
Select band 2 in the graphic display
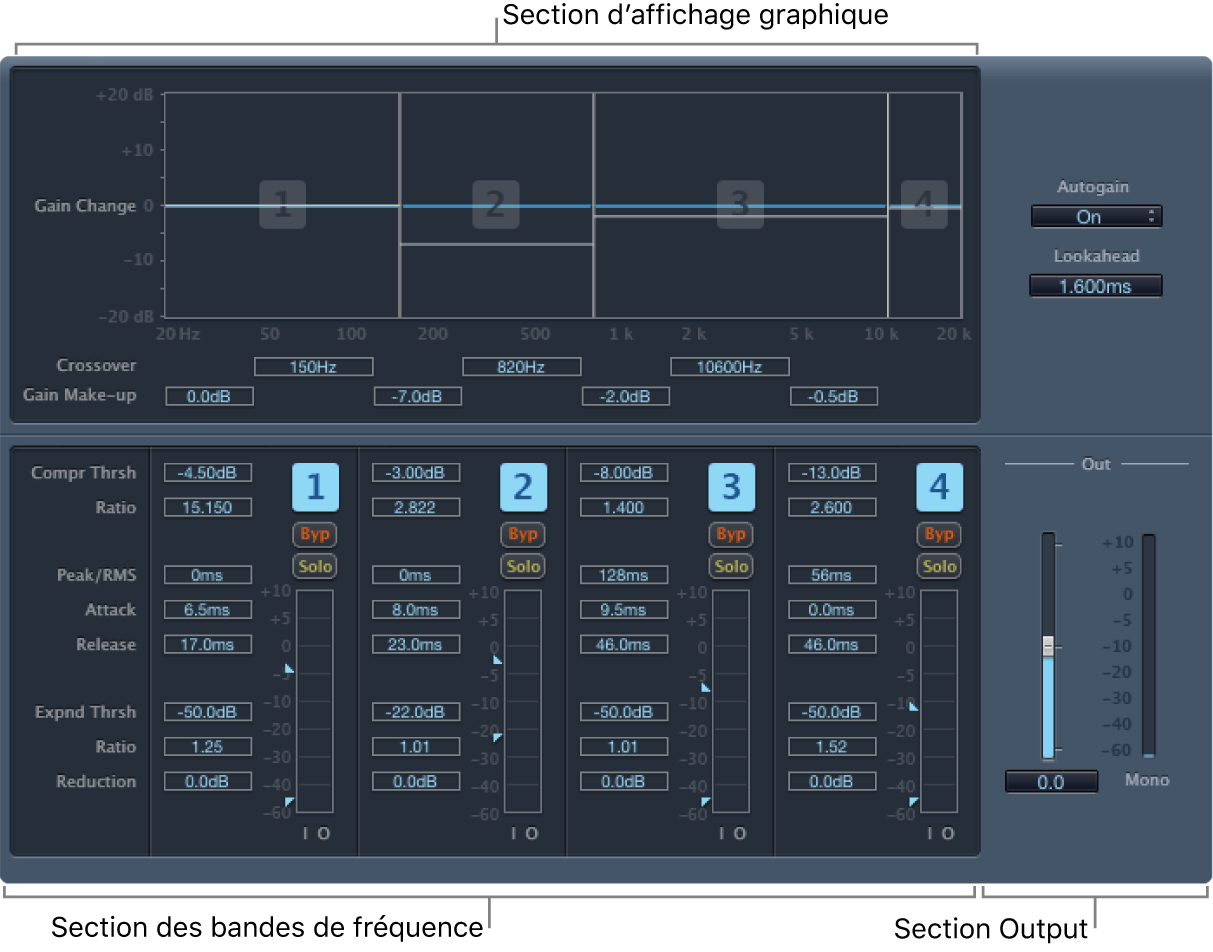click(x=497, y=206)
